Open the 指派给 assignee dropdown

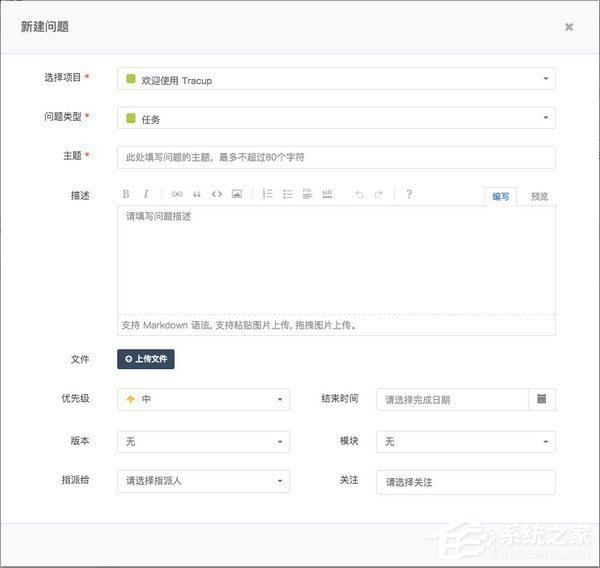203,481
